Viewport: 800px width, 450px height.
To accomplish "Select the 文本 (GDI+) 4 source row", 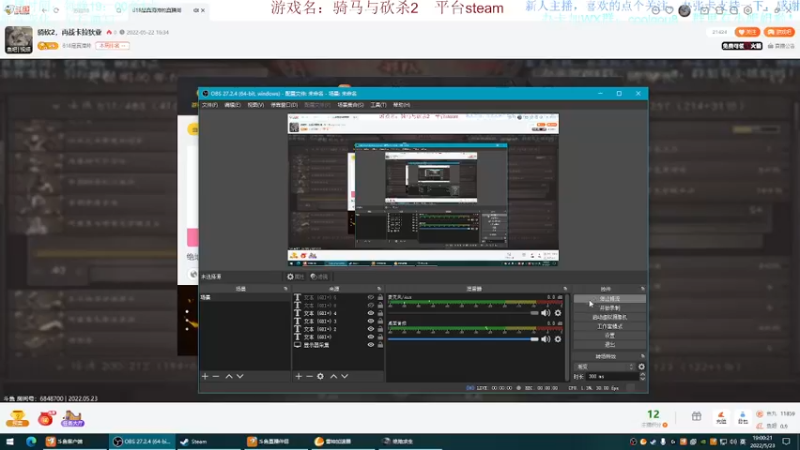I will 338,313.
